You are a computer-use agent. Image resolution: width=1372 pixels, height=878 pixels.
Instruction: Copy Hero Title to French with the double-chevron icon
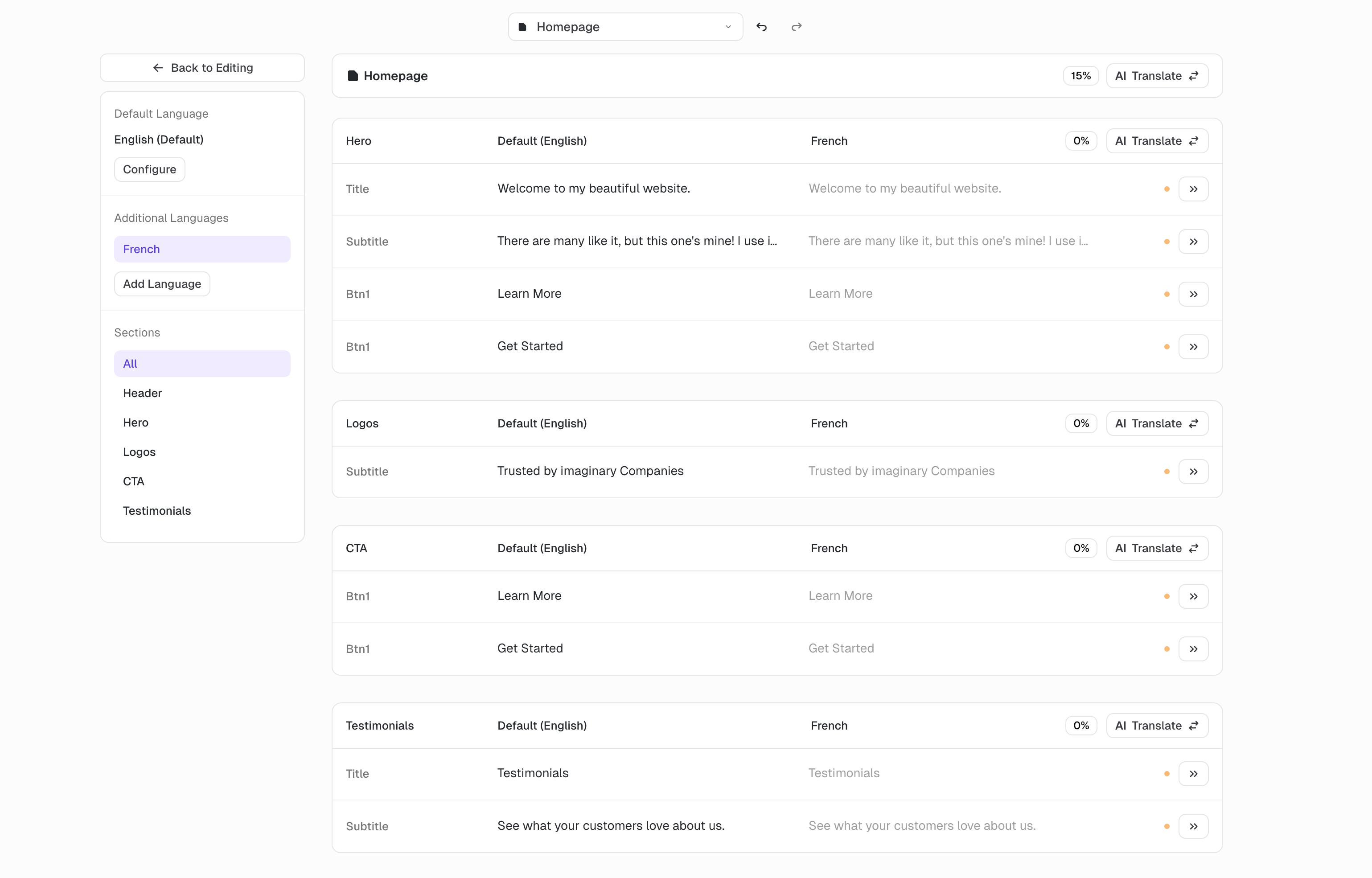coord(1193,189)
